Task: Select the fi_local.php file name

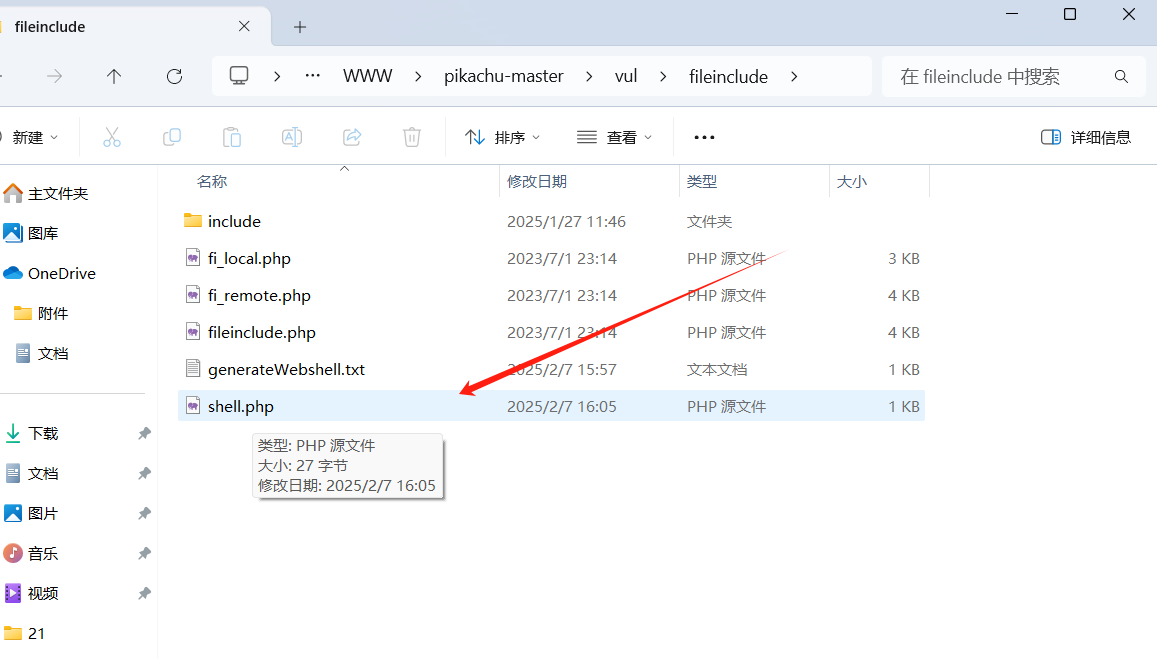Action: click(x=249, y=258)
